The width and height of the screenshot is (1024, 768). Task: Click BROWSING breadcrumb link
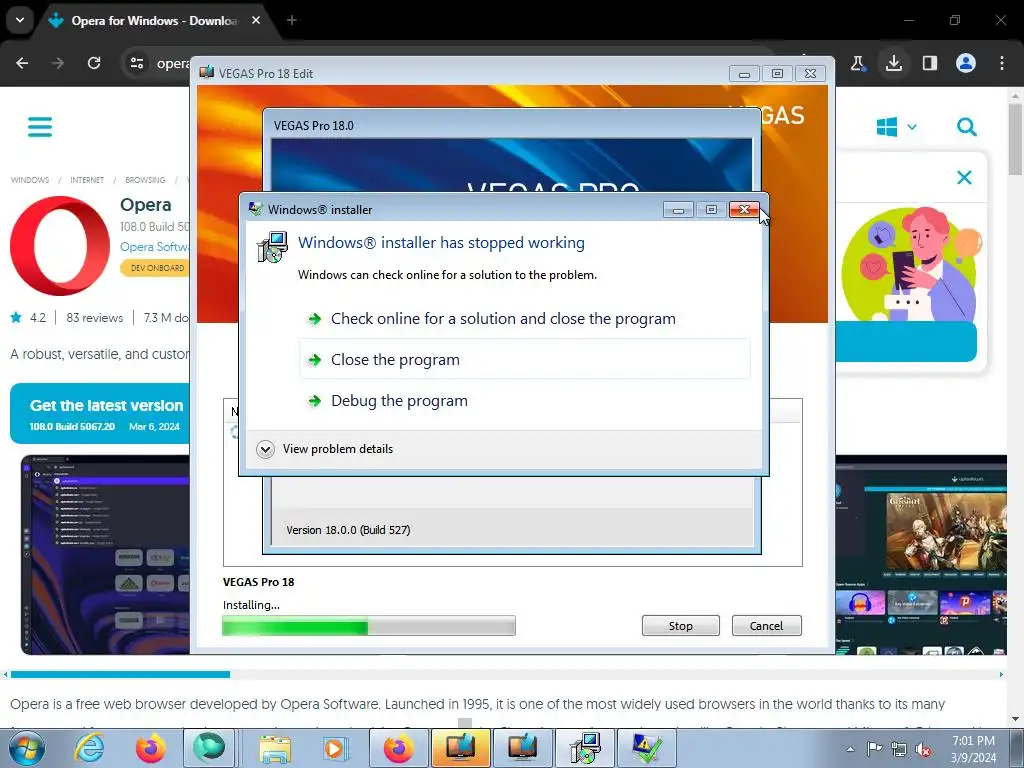tap(145, 180)
